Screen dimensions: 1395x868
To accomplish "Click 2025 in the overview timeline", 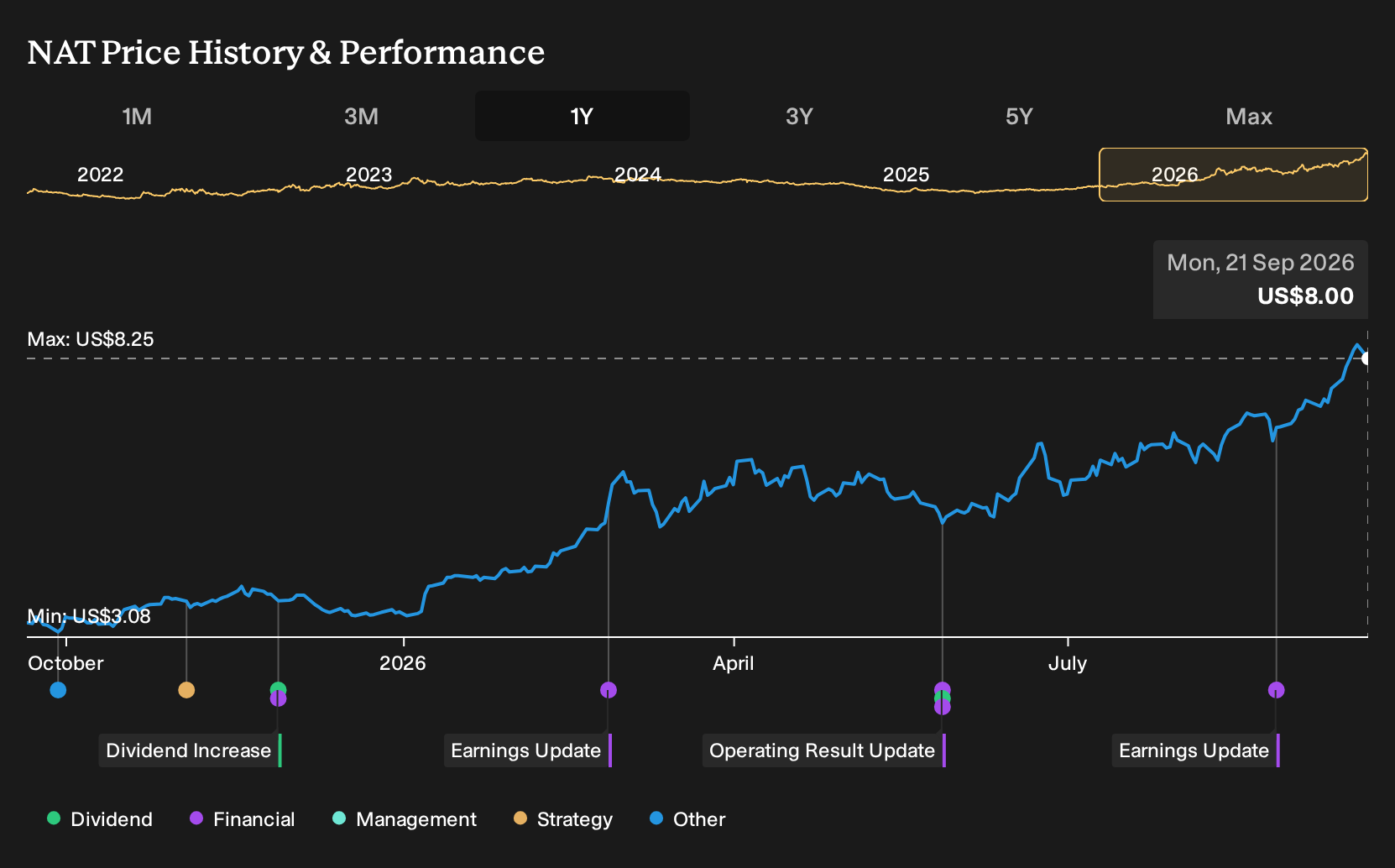I will 906,175.
